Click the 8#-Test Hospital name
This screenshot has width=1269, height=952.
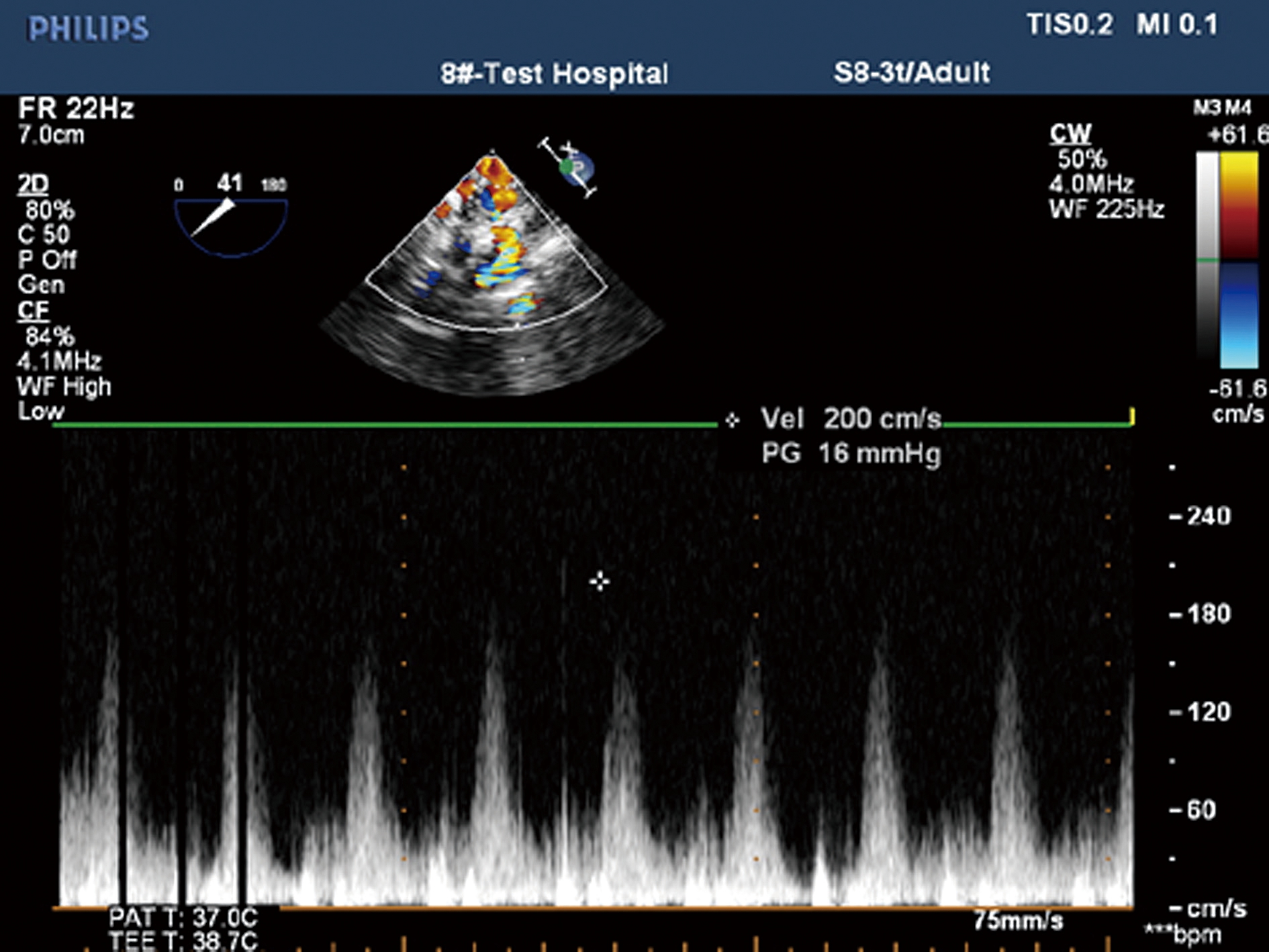[x=554, y=73]
